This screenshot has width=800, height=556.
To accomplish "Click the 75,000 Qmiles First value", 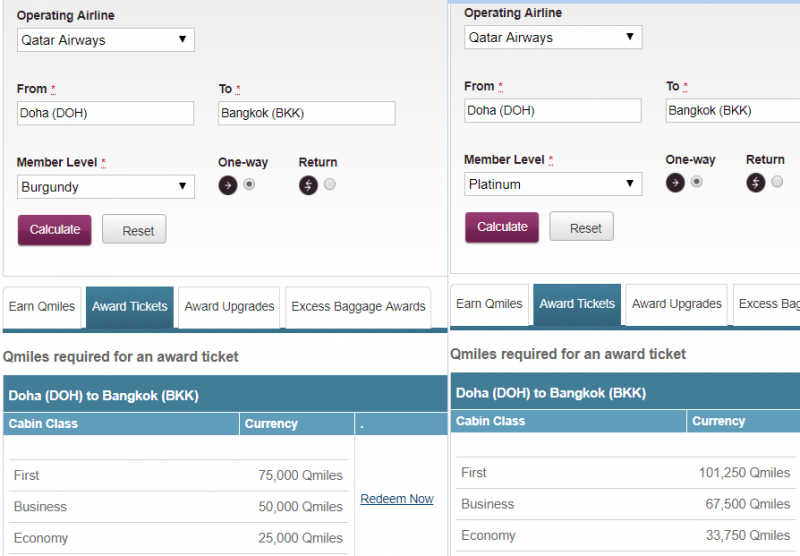I will 301,475.
